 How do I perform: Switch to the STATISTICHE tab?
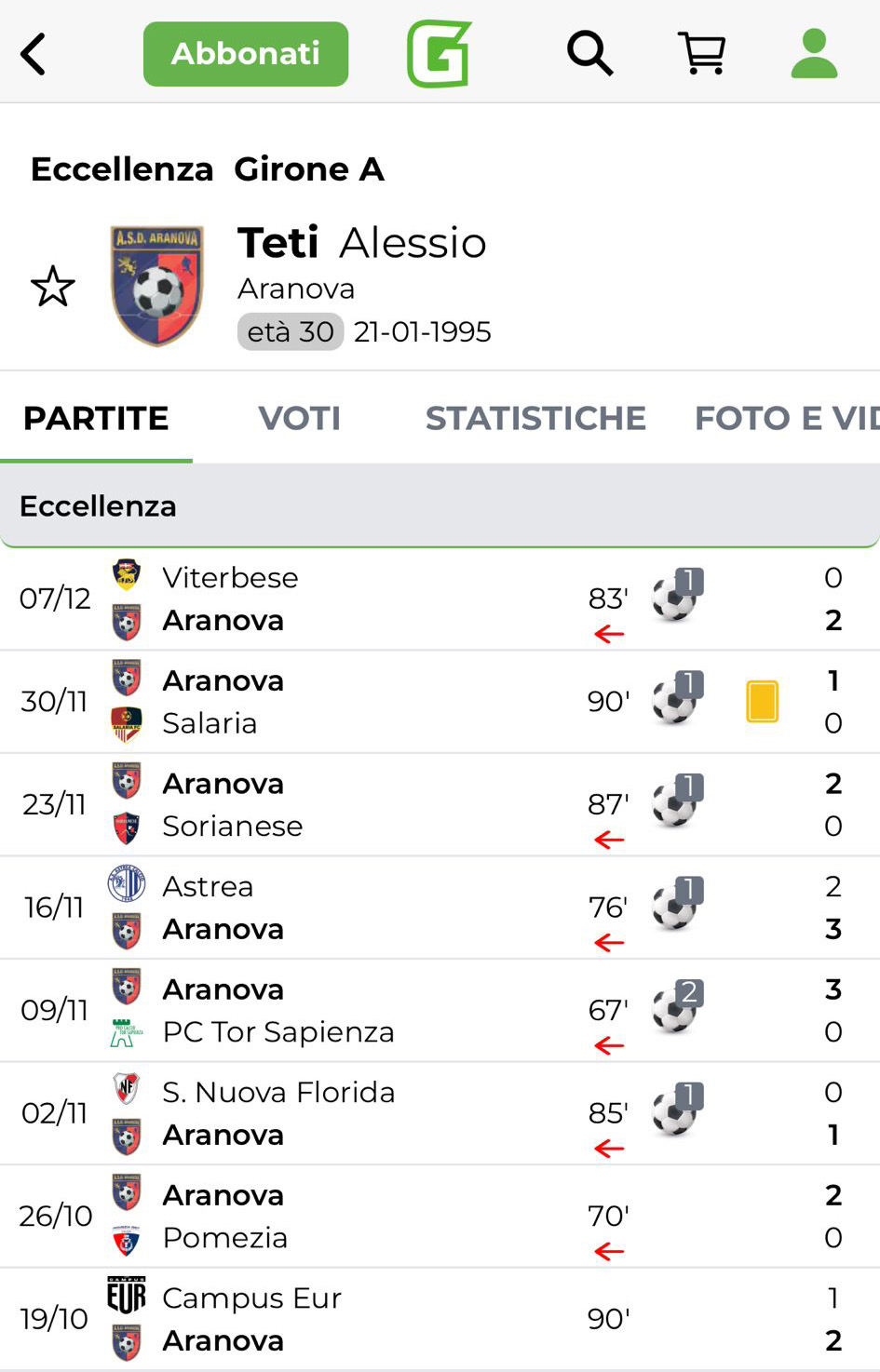tap(535, 419)
